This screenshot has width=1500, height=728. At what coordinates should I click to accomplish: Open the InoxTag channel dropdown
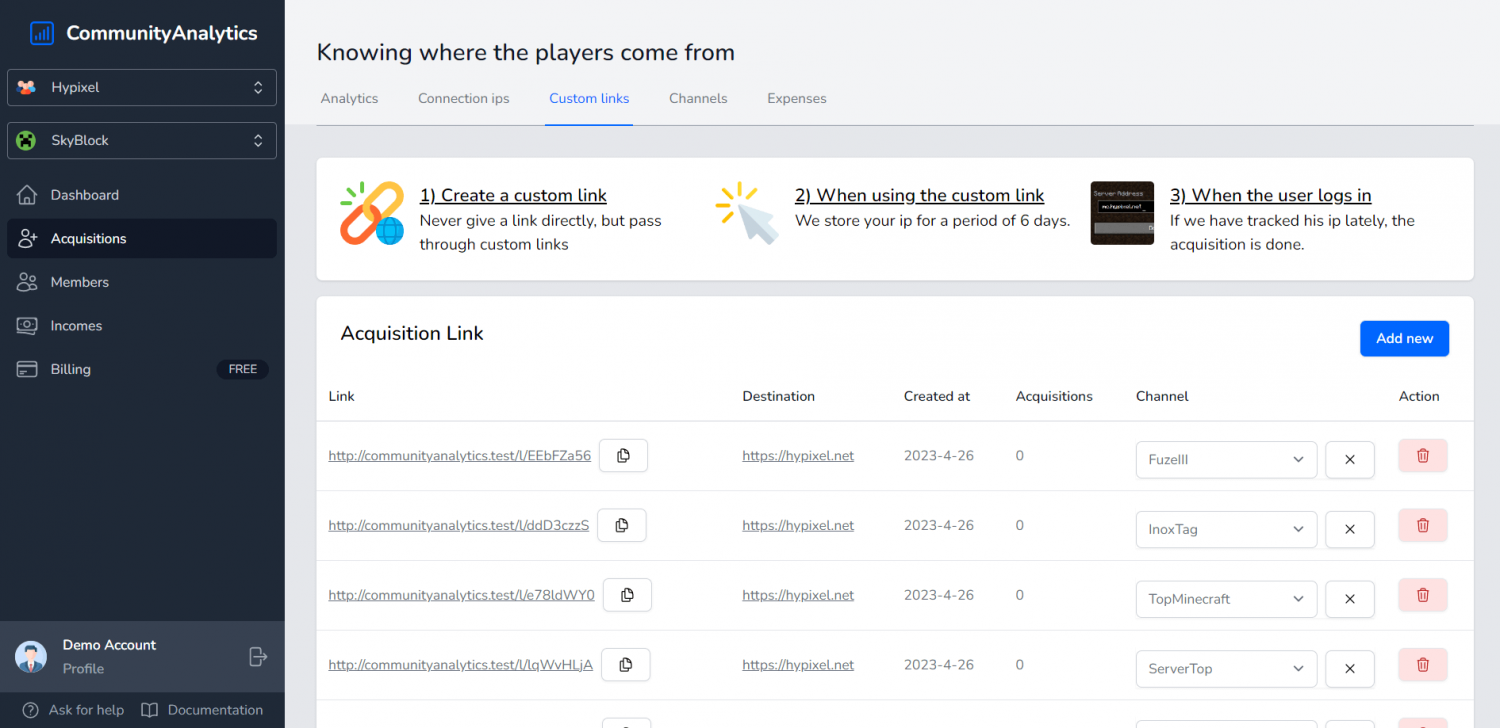[1226, 529]
